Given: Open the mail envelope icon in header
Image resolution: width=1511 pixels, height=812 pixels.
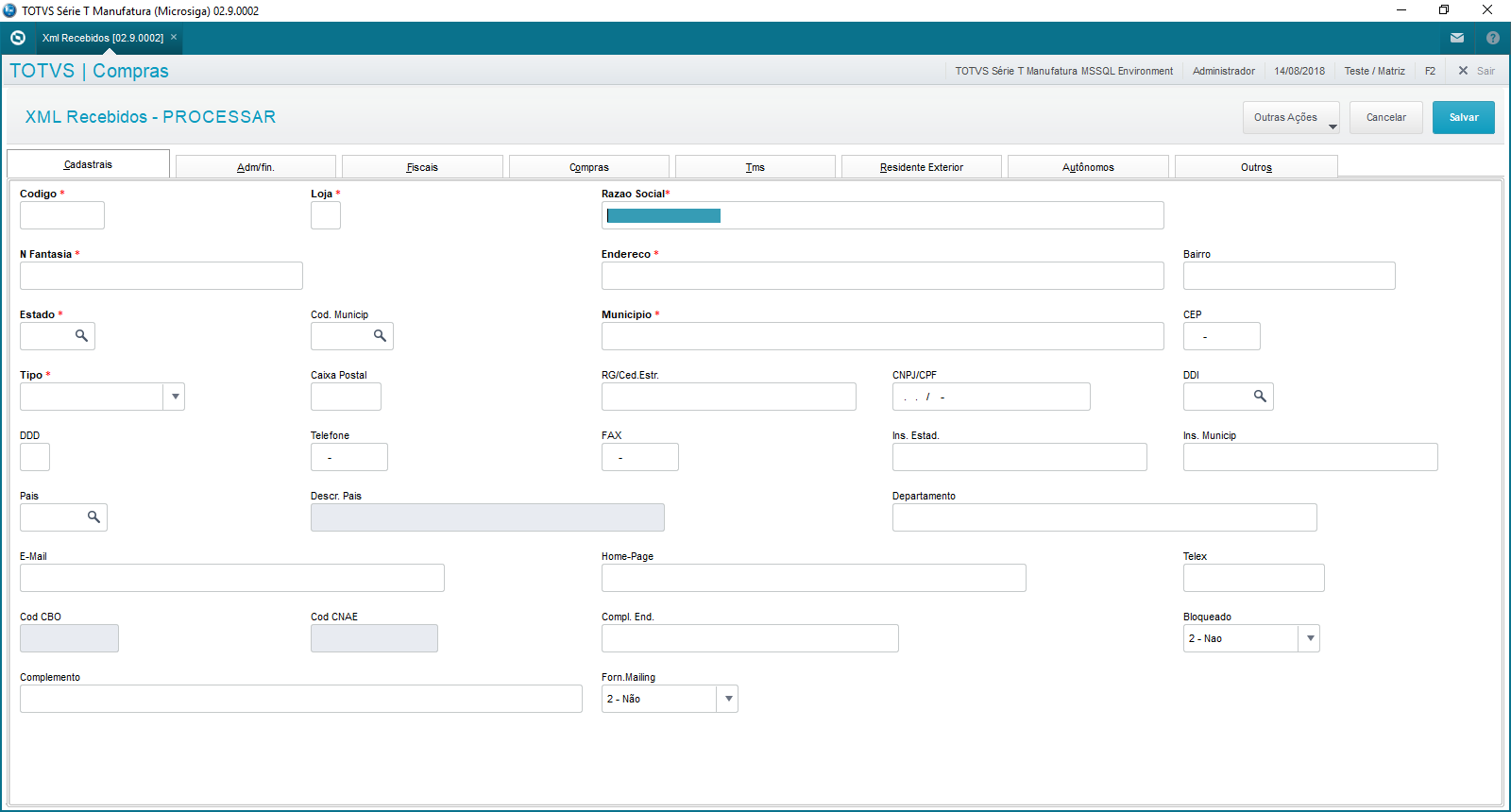Looking at the screenshot, I should point(1457,38).
